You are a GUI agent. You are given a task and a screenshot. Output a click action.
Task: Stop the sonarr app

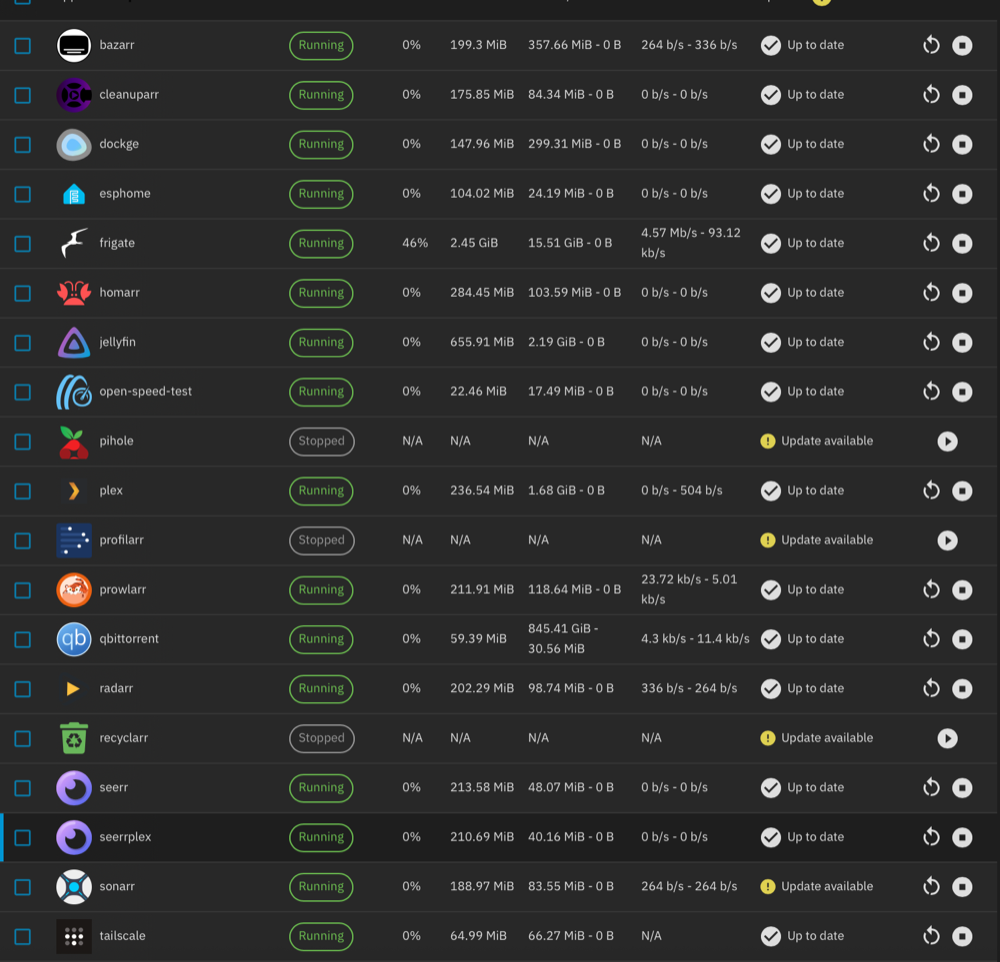click(x=962, y=887)
